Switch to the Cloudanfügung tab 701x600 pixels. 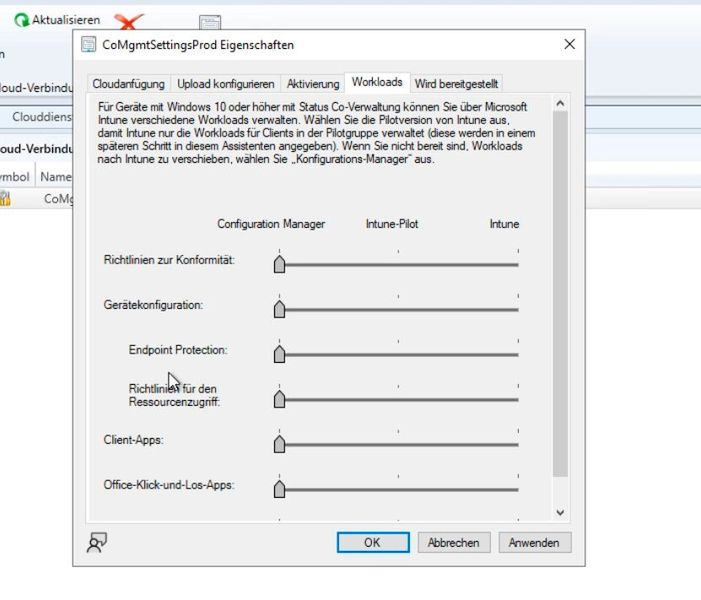coord(128,84)
